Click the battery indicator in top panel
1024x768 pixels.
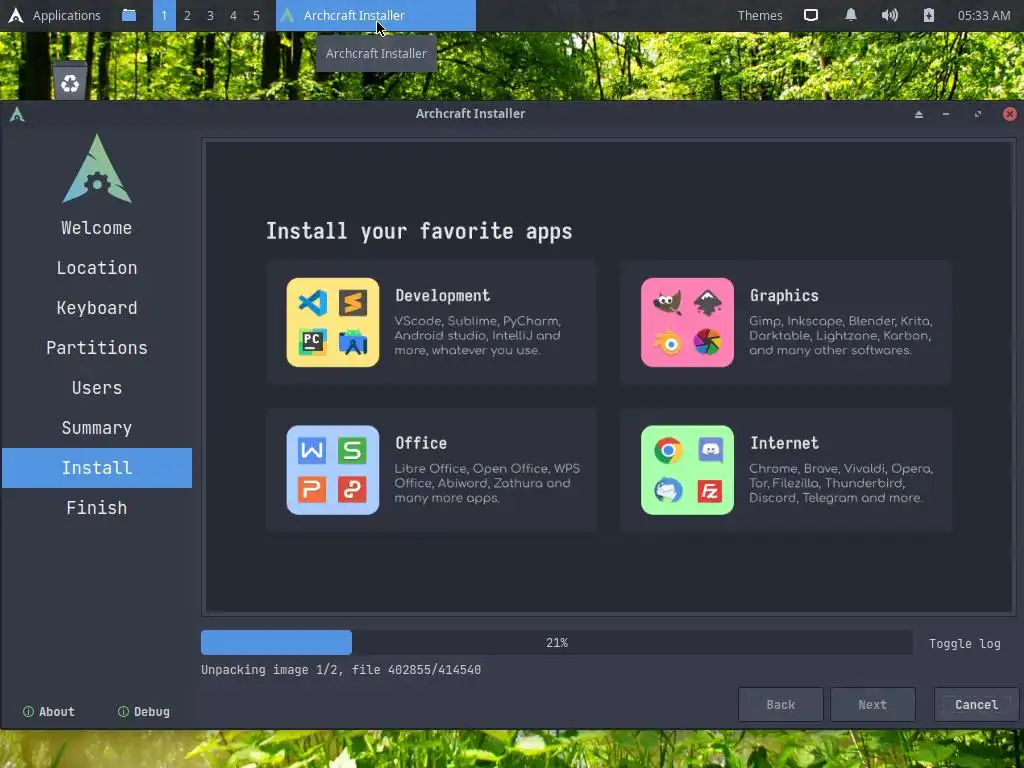[929, 15]
